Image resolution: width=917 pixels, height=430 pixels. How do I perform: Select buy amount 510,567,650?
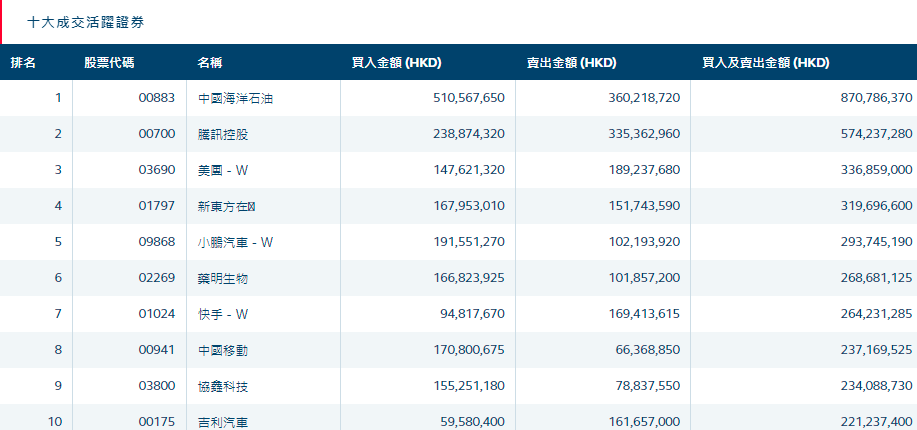[469, 98]
